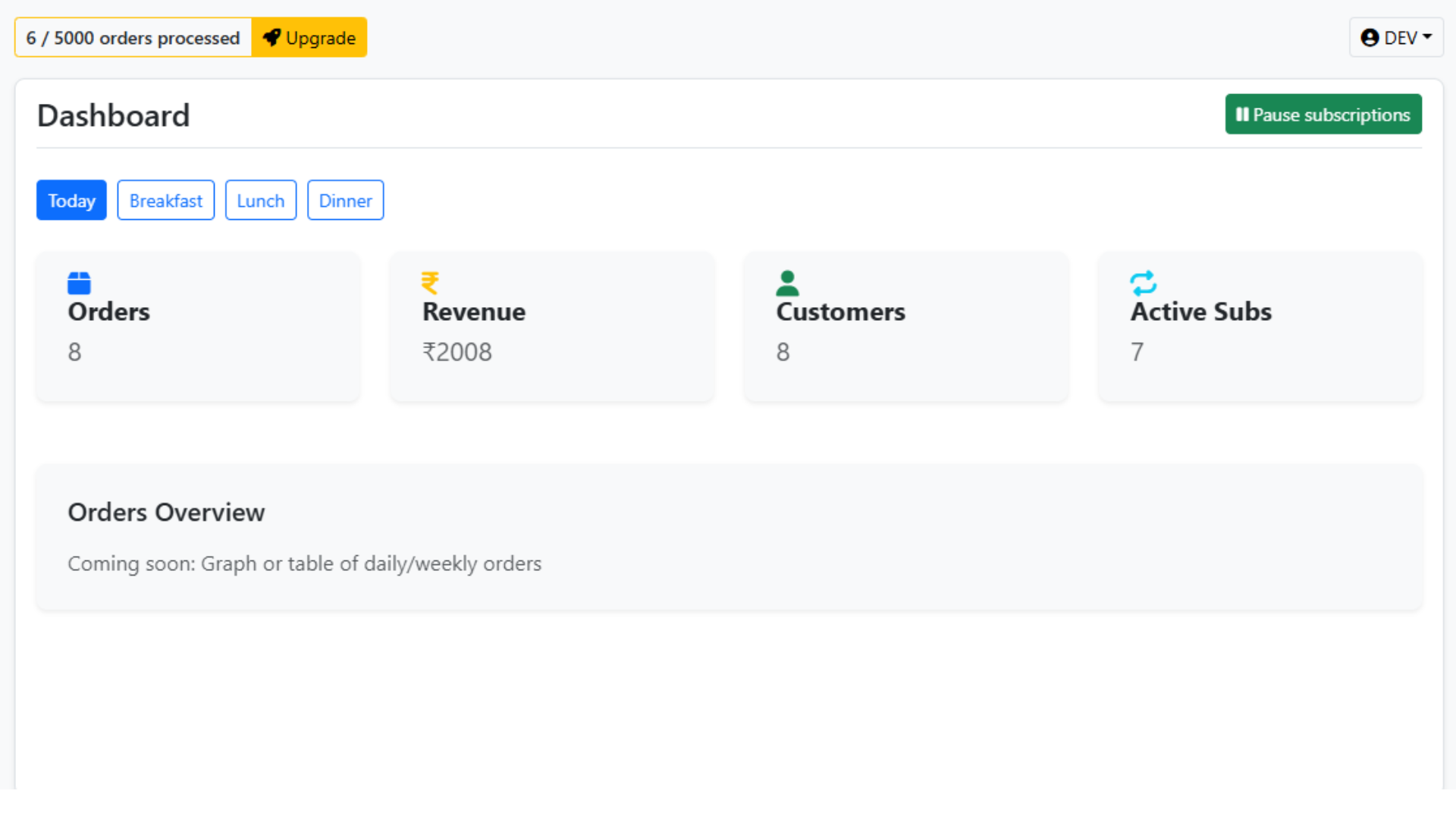This screenshot has height=819, width=1456.
Task: Click the Upgrade button
Action: pos(309,37)
